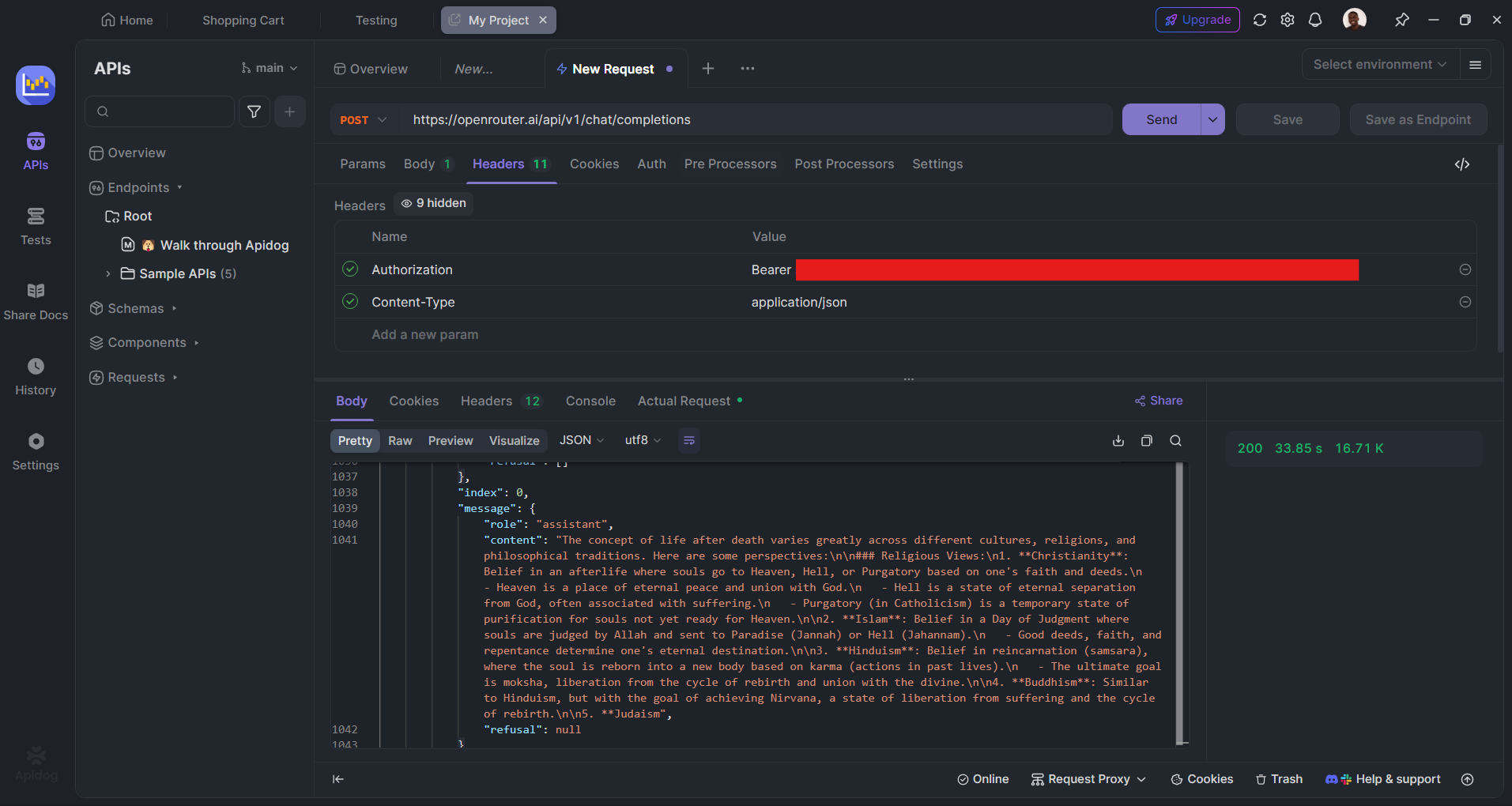Switch to the request Body tab
1512x806 pixels.
click(428, 164)
